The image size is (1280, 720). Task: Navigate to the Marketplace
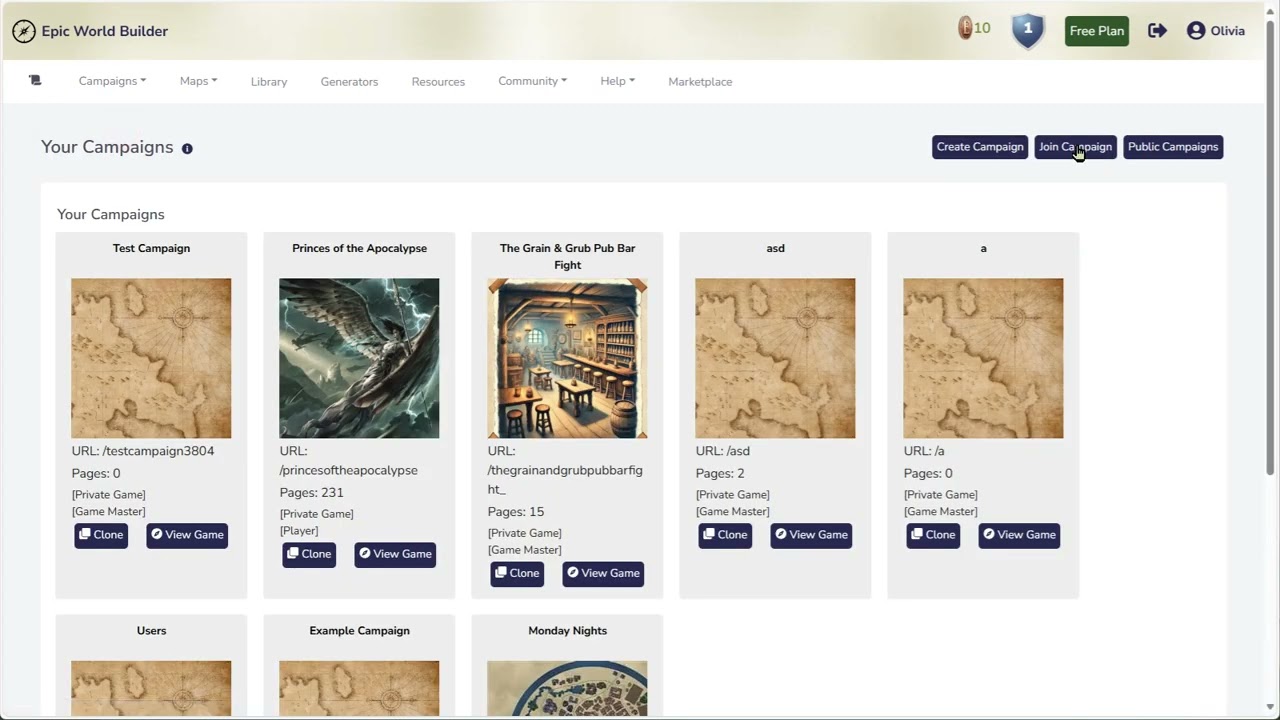click(700, 82)
